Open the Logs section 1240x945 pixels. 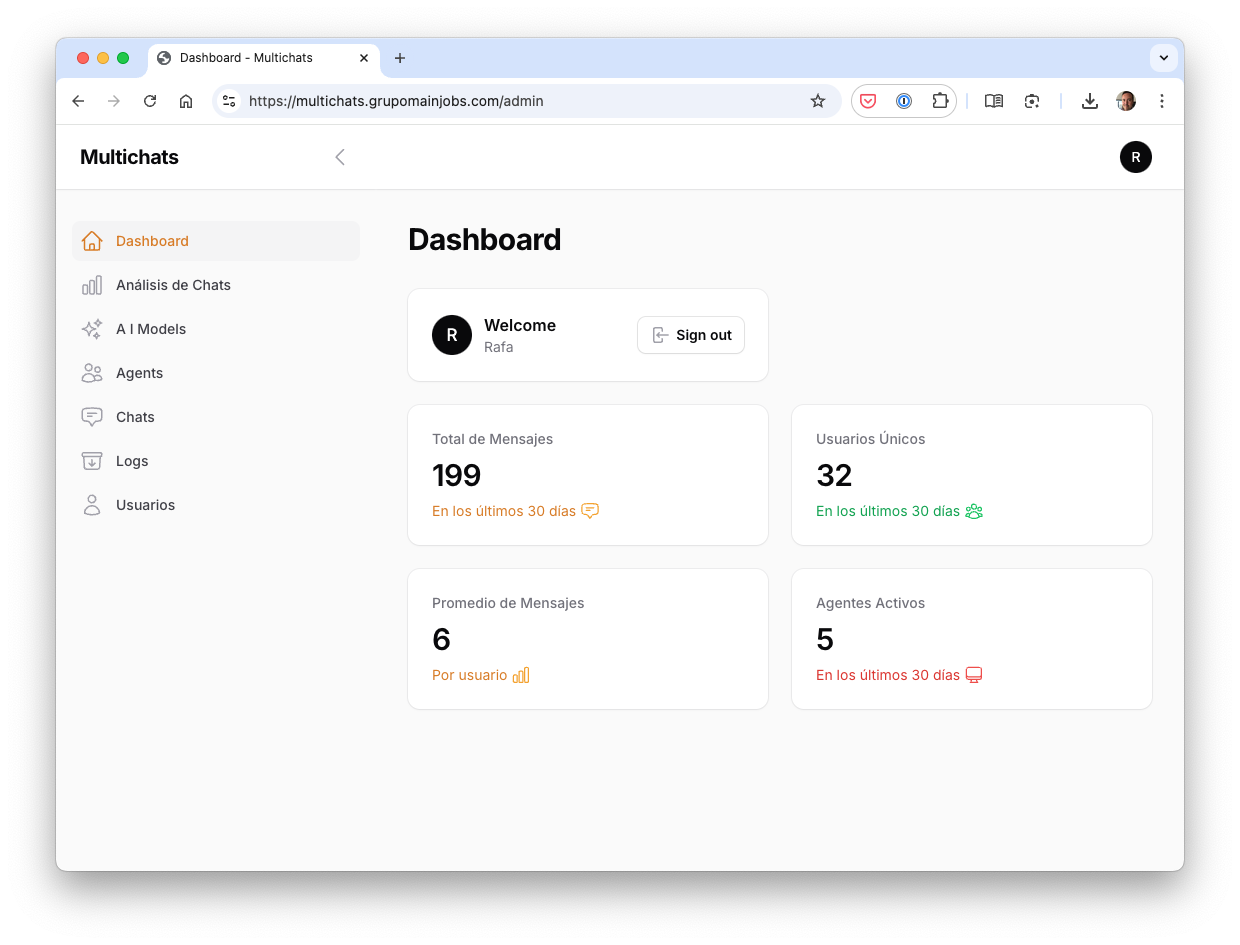131,461
